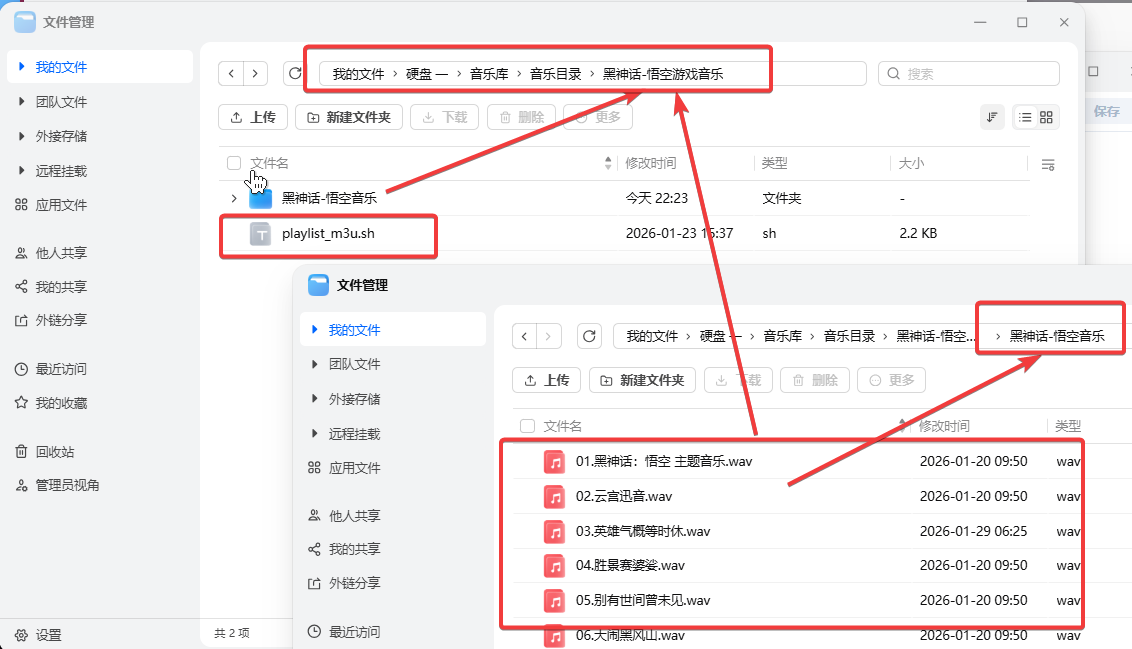Image resolution: width=1132 pixels, height=649 pixels.
Task: Refresh the front File Manager window
Action: 589,336
